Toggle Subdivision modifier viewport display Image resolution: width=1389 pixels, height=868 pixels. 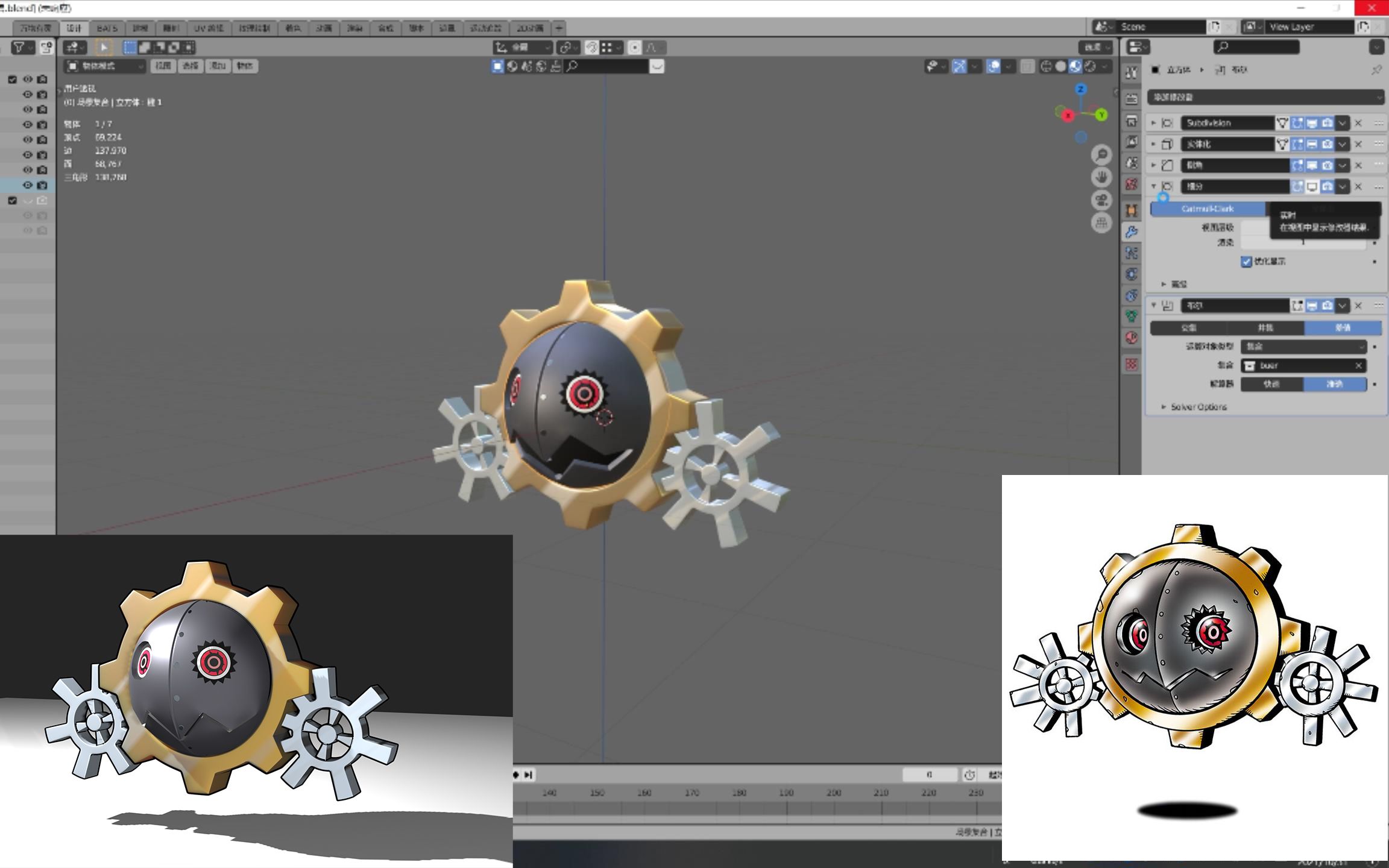(x=1312, y=123)
